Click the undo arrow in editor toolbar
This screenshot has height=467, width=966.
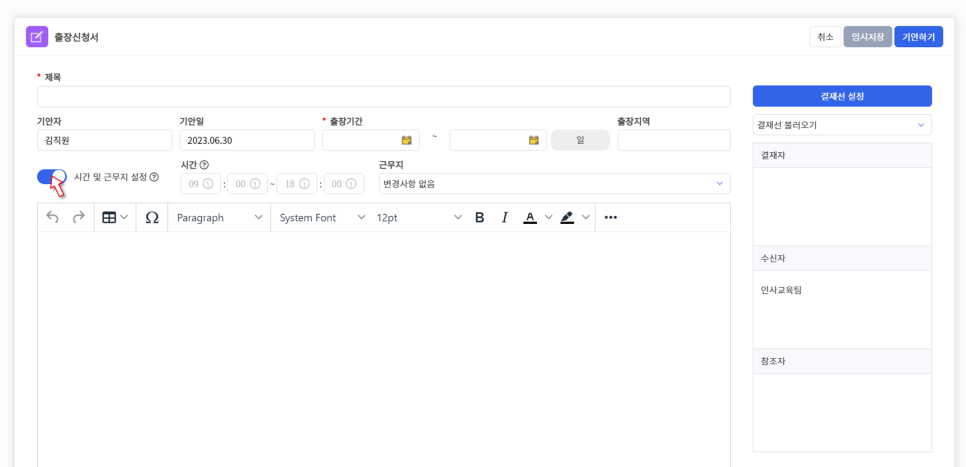[53, 217]
